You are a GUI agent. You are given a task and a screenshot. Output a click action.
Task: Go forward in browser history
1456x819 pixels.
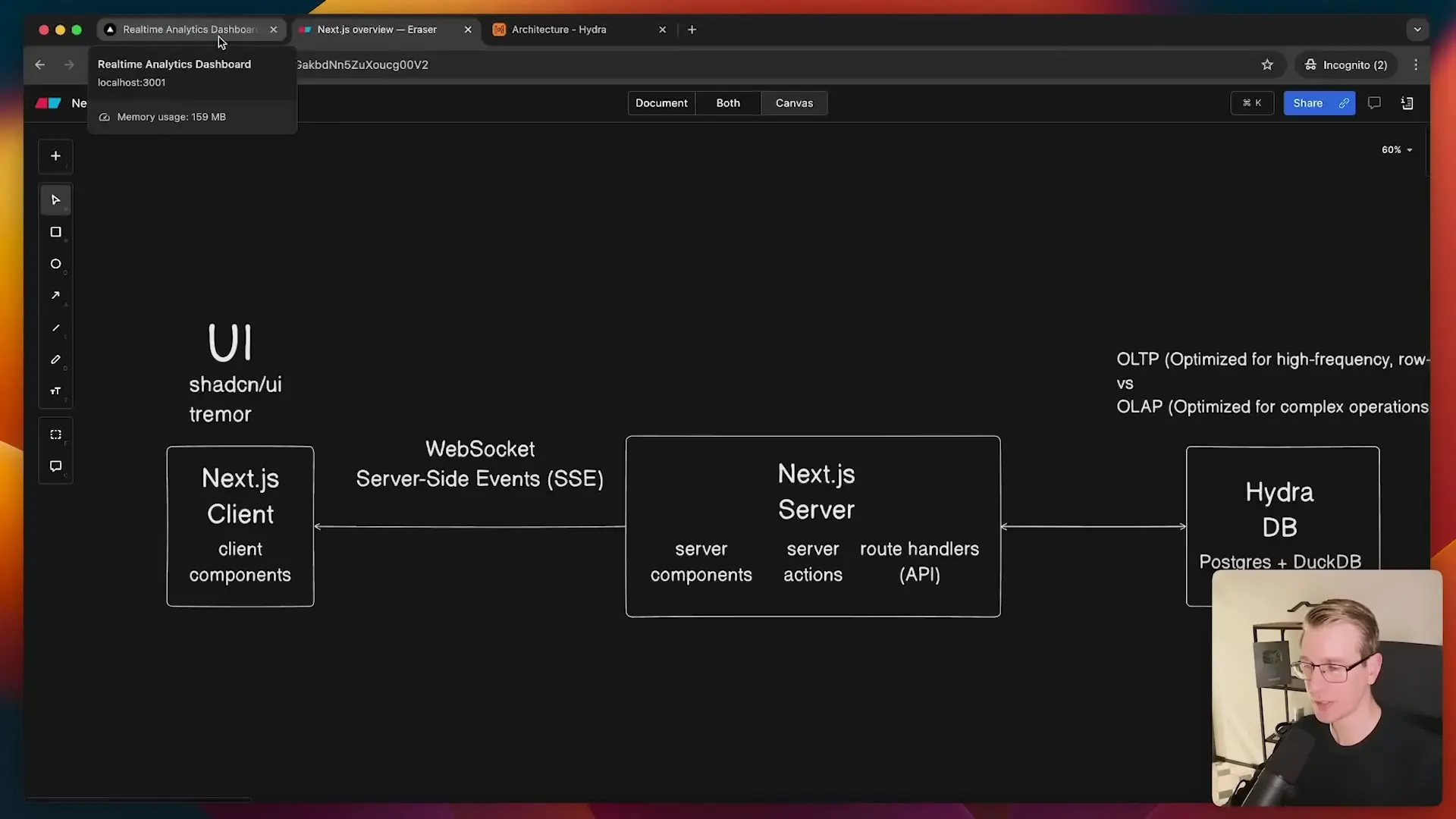[69, 65]
